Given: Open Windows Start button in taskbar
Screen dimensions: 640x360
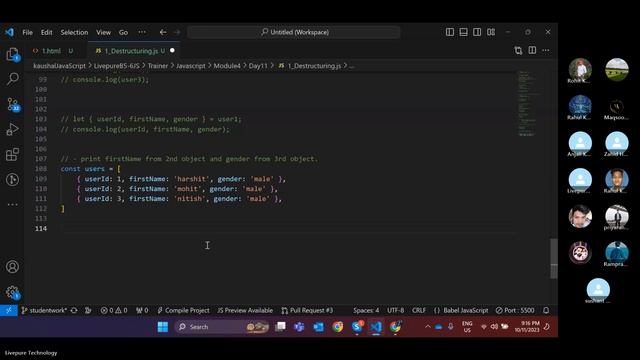Looking at the screenshot, I should tap(163, 327).
